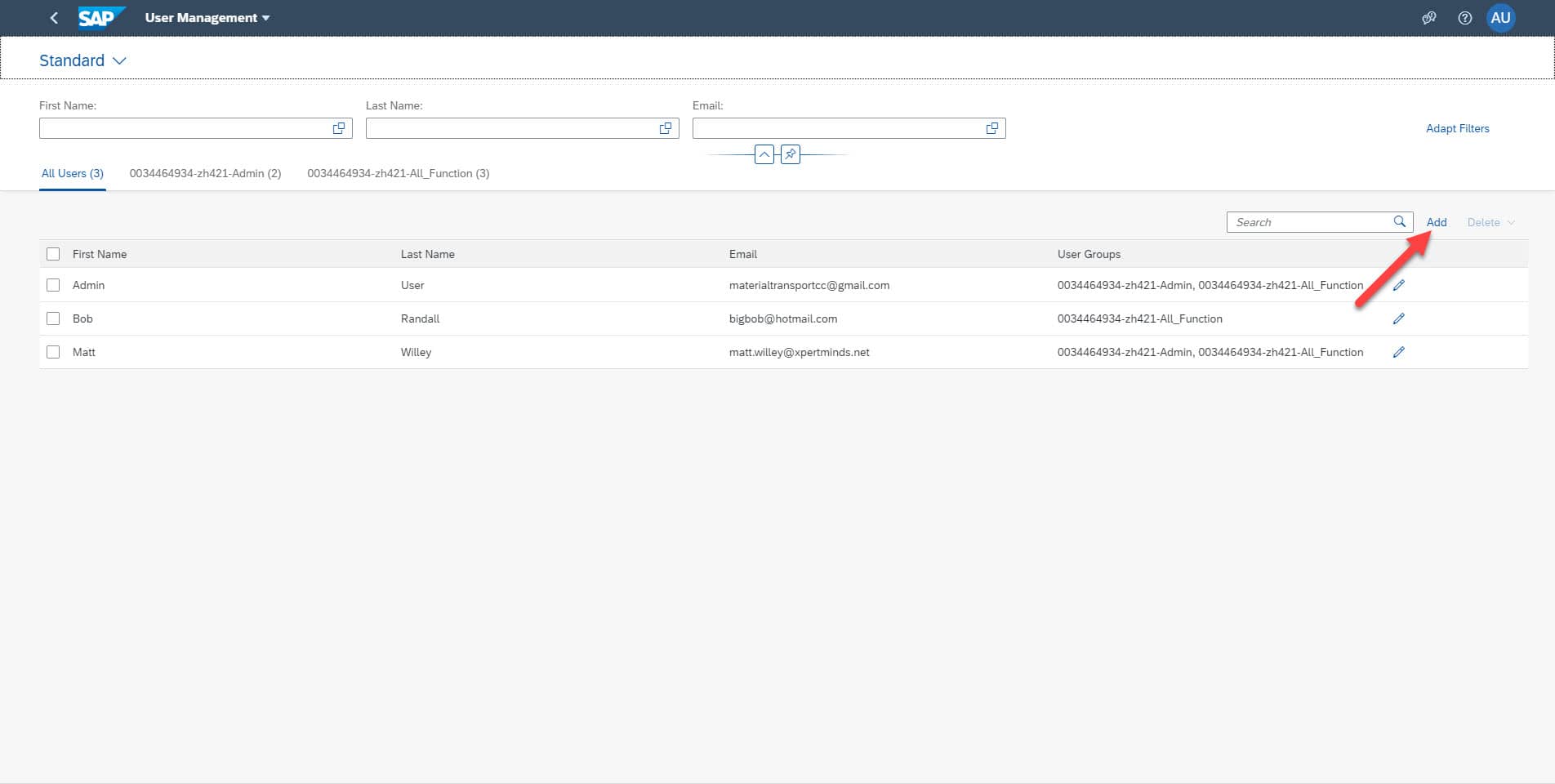Click the search magnifier icon

1400,221
